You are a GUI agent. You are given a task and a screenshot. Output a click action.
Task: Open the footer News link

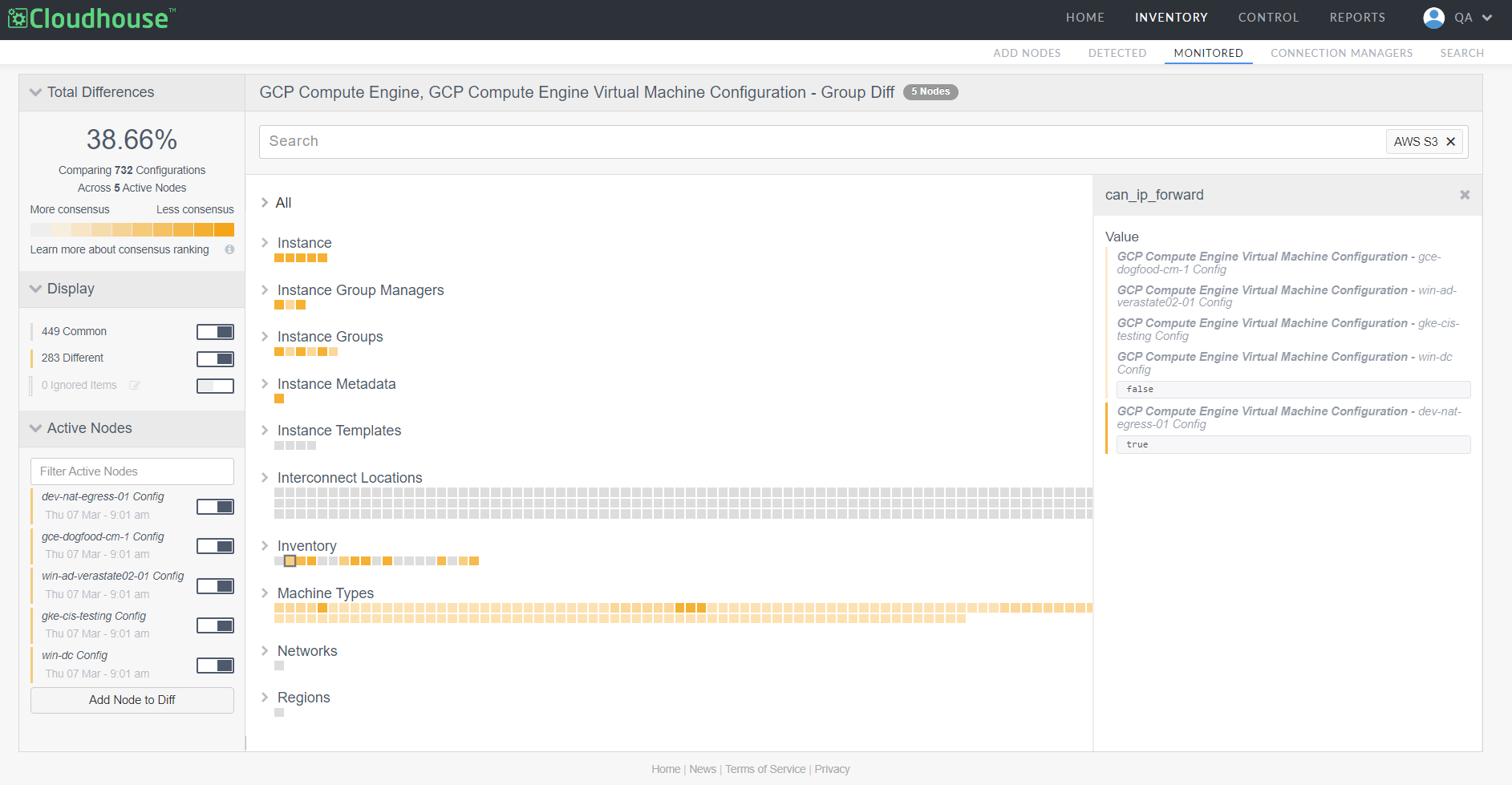[x=703, y=769]
